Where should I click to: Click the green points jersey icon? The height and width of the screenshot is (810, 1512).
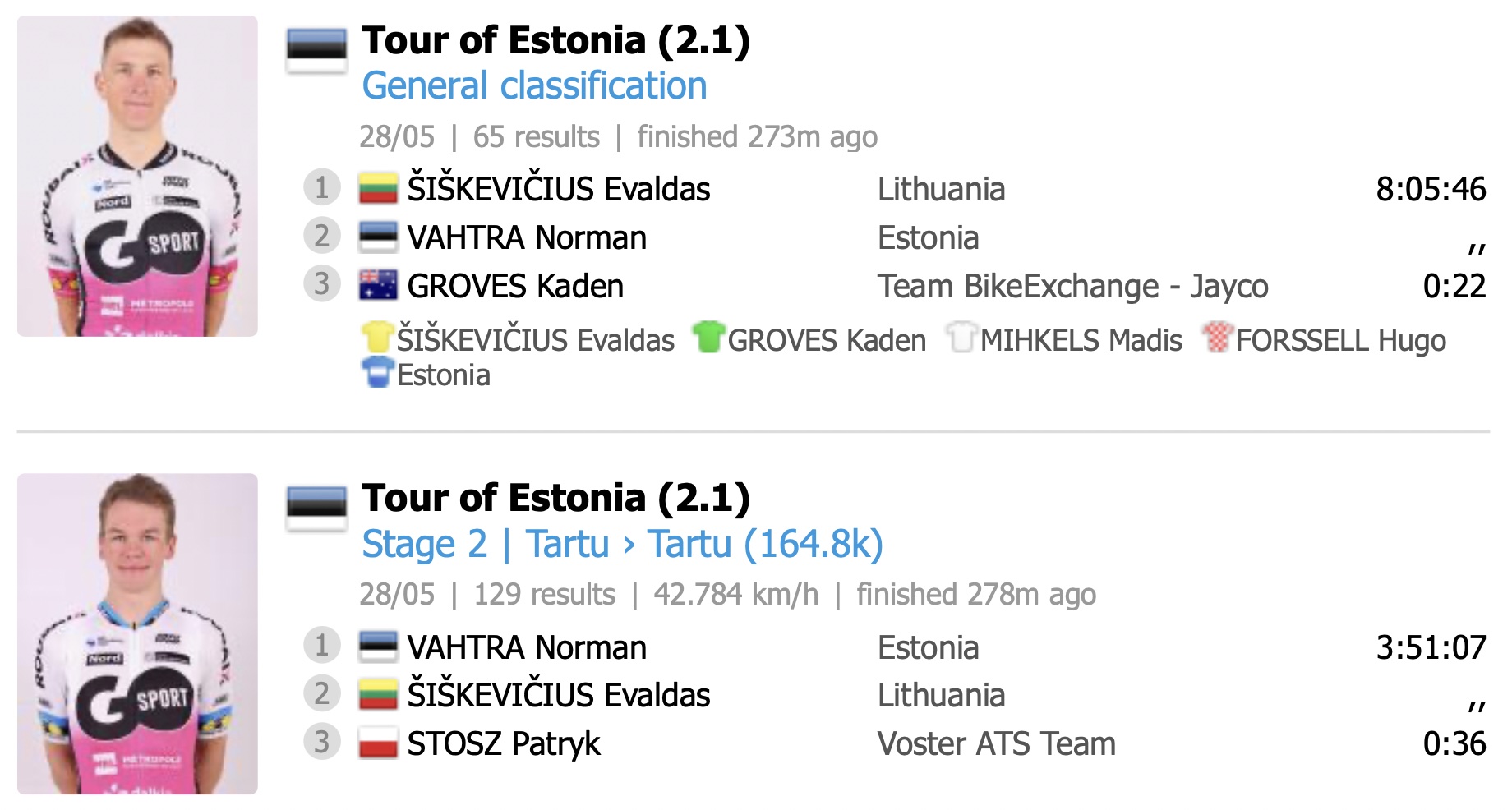(x=708, y=338)
